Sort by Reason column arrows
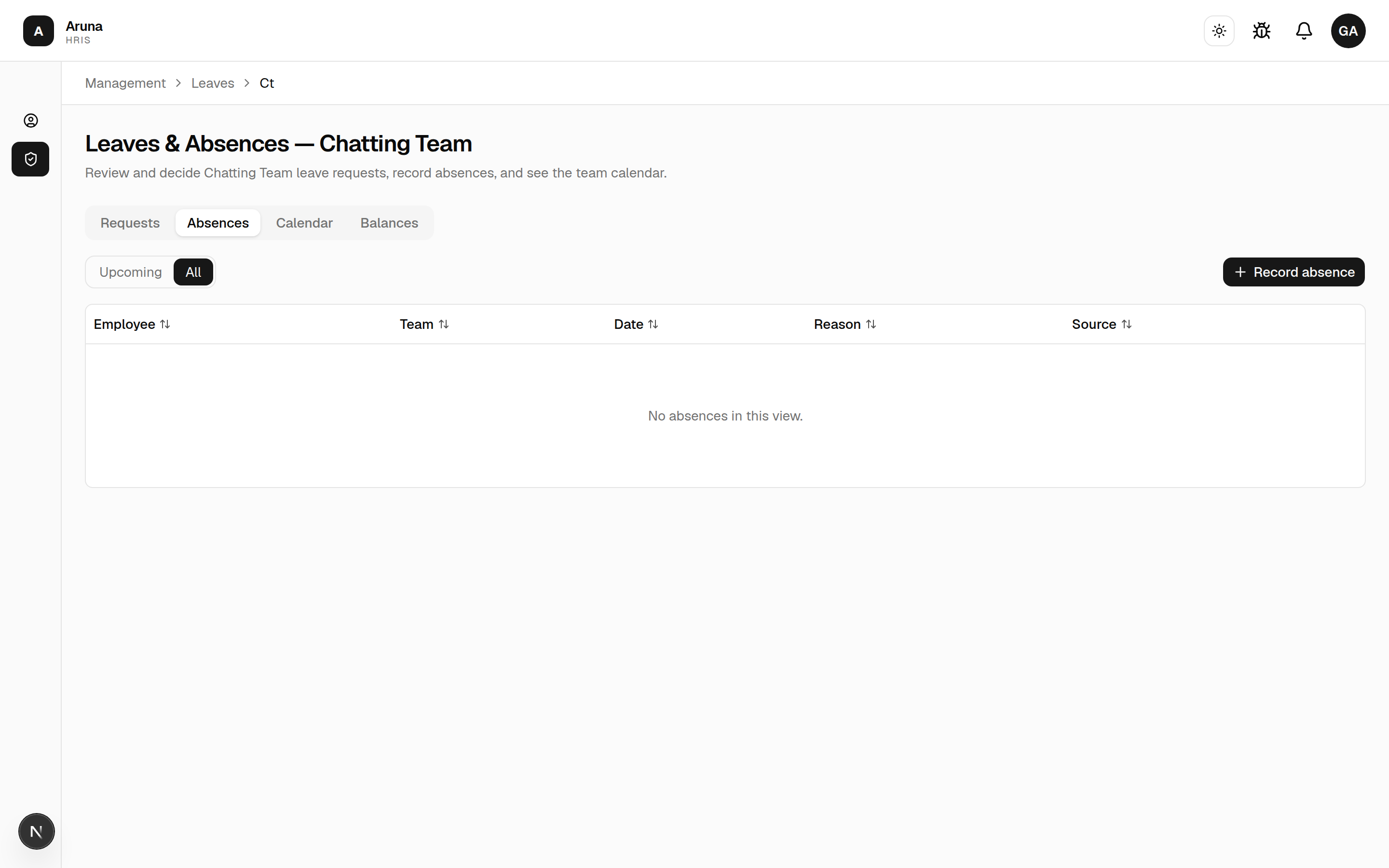Image resolution: width=1389 pixels, height=868 pixels. (872, 325)
